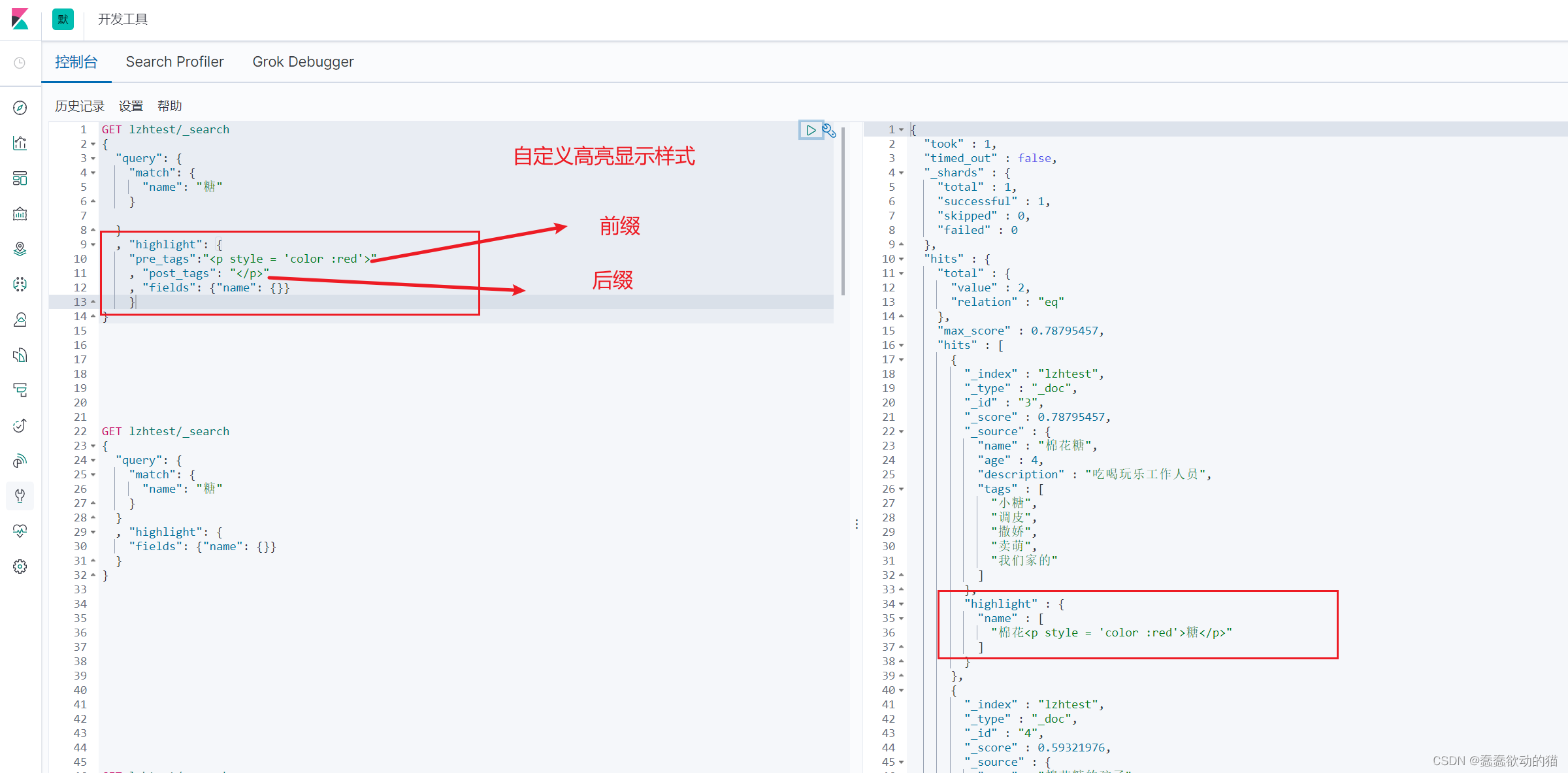Collapse highlight block at output line 34
This screenshot has width=1568, height=773.
pos(902,604)
